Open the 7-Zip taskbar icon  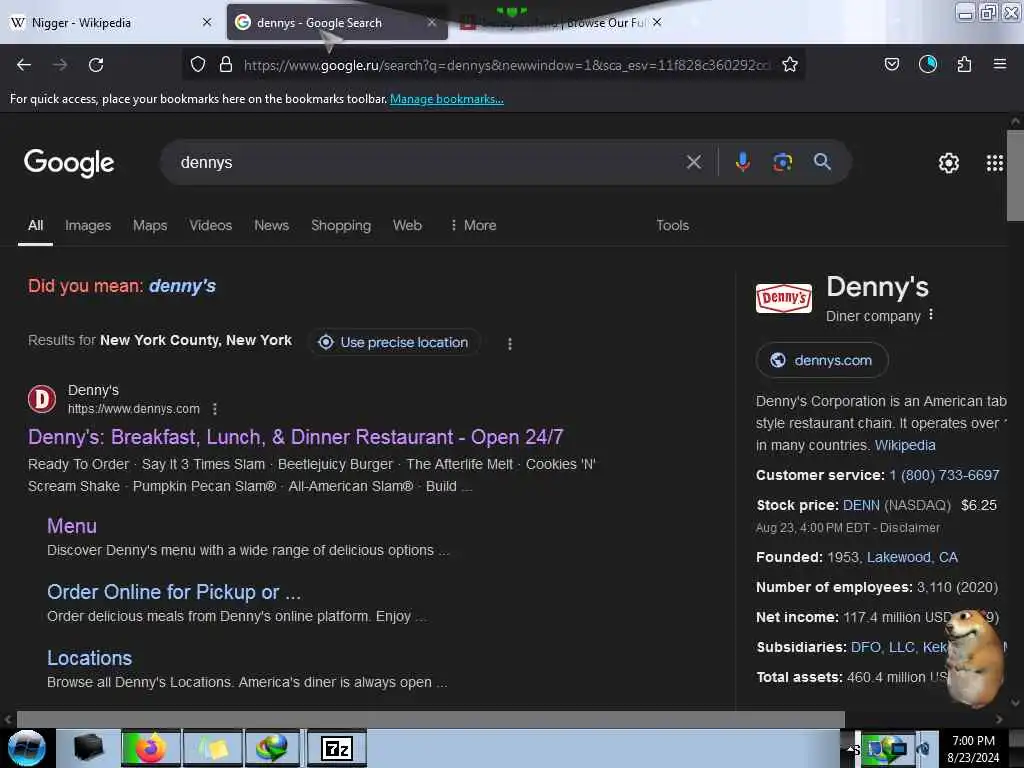point(337,748)
